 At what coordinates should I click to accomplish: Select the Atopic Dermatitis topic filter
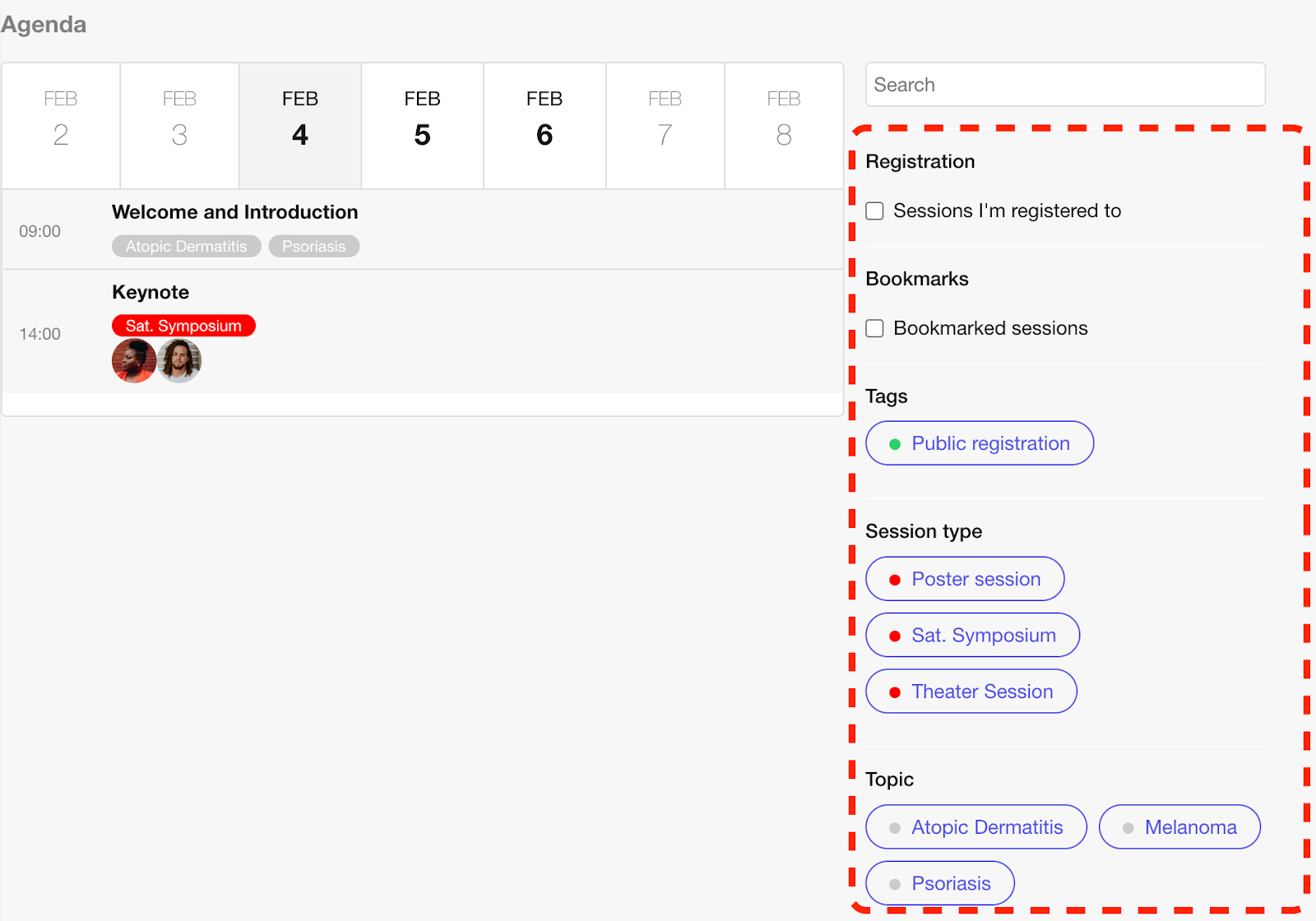coord(976,827)
